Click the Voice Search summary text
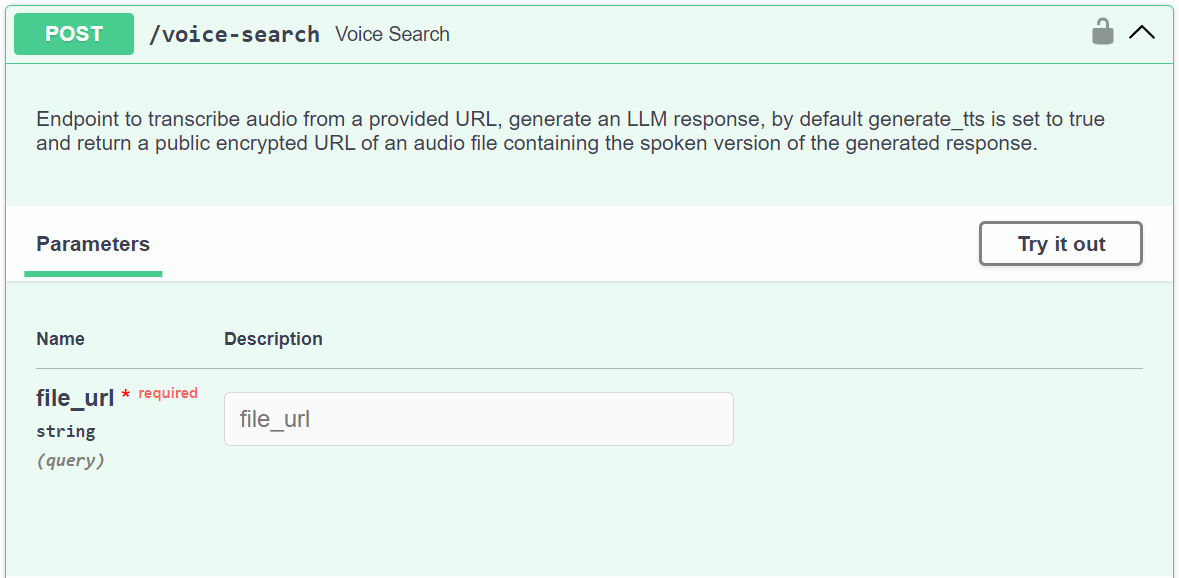1179x578 pixels. pos(392,34)
